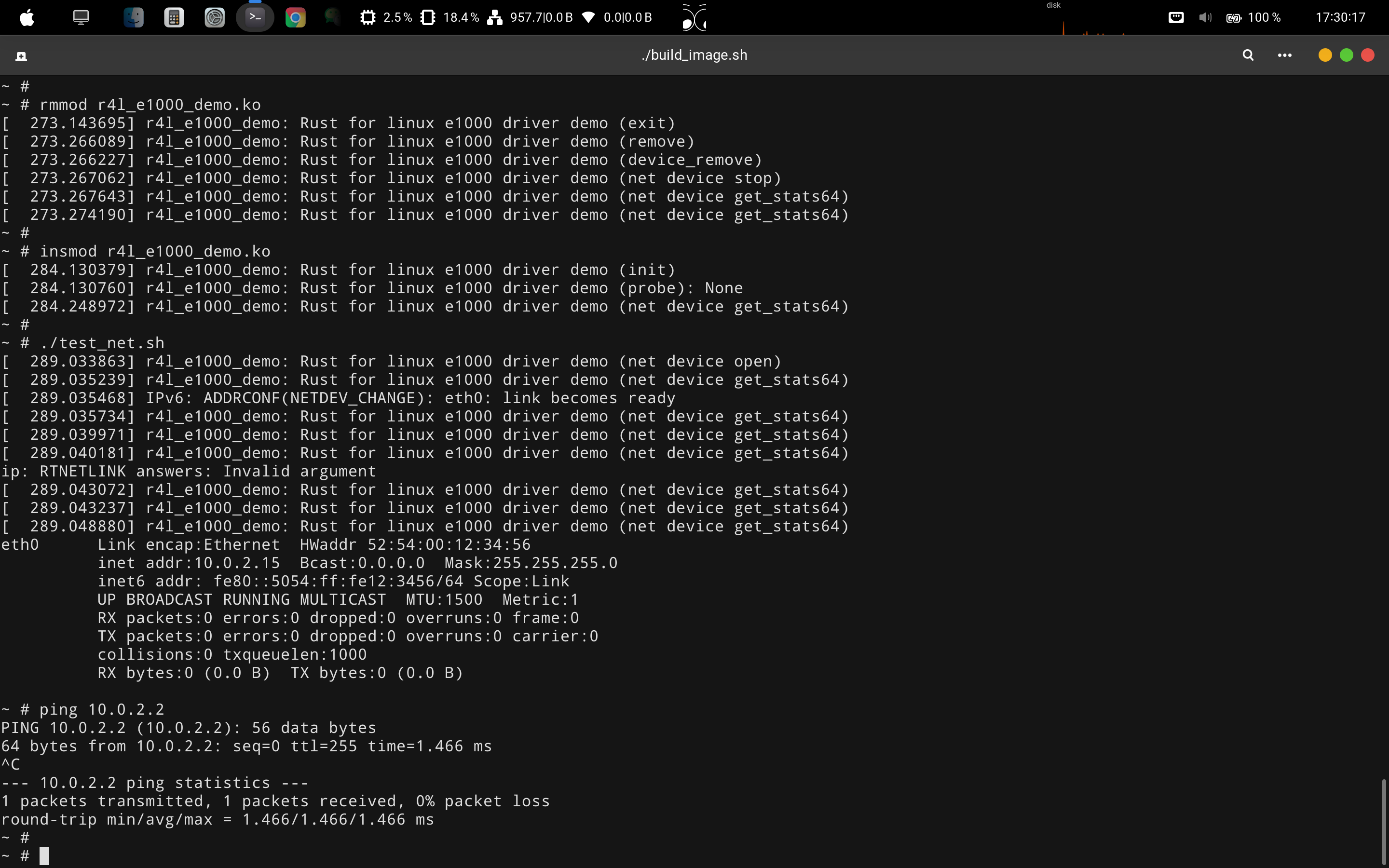Click the 'insmod r4l_e1000_demo.ko' command line
1389x868 pixels.
click(136, 251)
